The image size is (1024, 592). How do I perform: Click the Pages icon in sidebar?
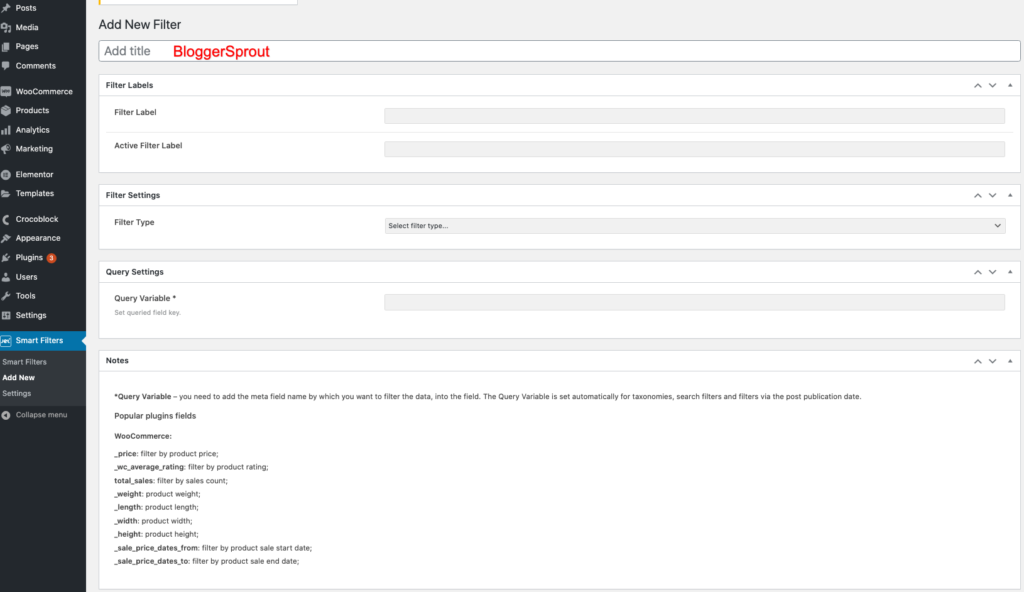6,46
